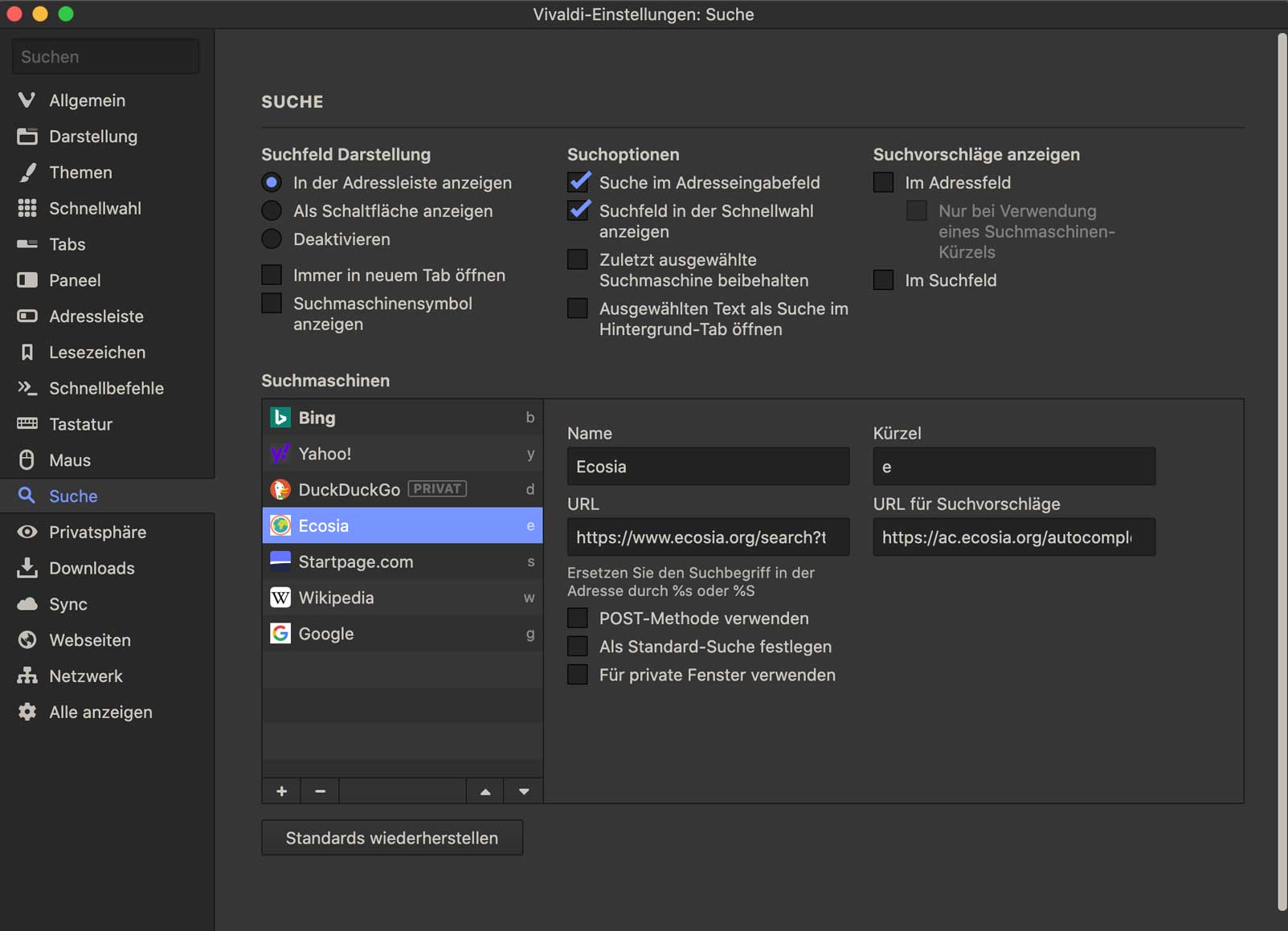Click the Startpage.com logo icon

pos(280,561)
